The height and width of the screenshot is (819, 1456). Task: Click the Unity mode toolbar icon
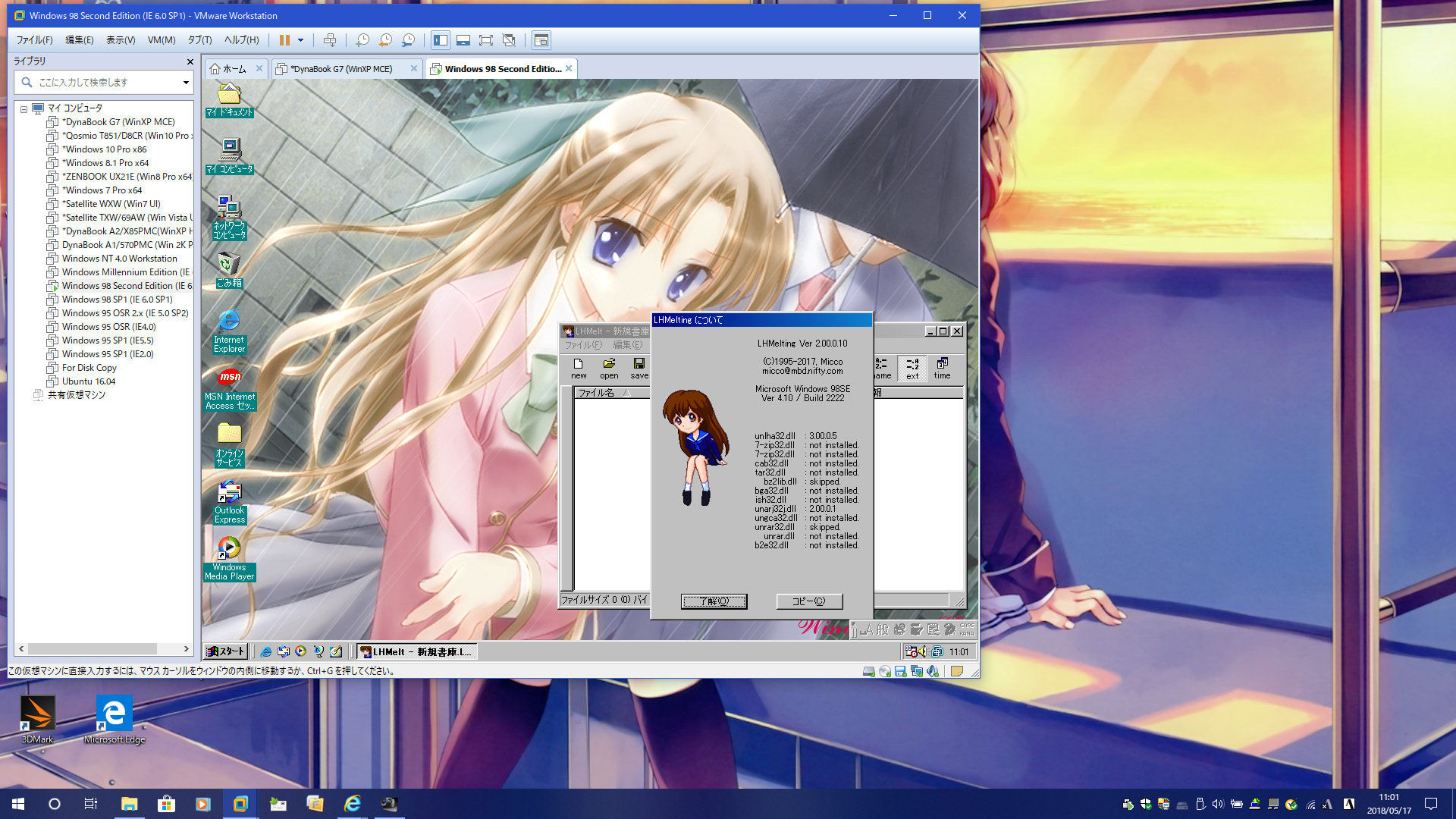509,40
